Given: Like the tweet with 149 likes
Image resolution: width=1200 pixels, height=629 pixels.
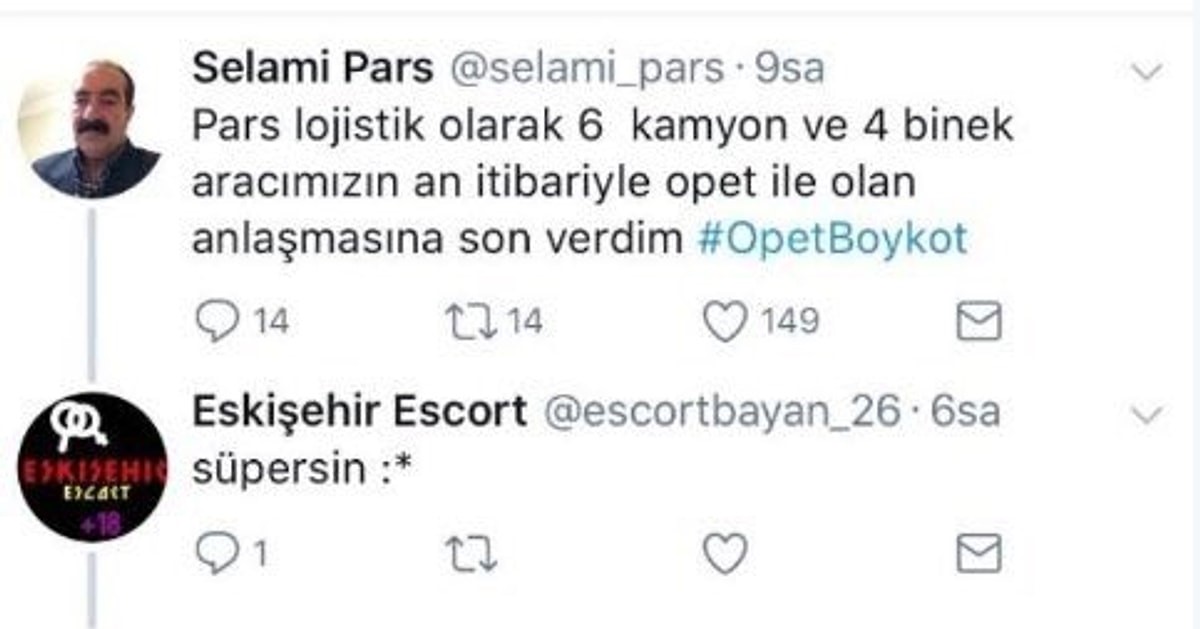Looking at the screenshot, I should pyautogui.click(x=726, y=321).
